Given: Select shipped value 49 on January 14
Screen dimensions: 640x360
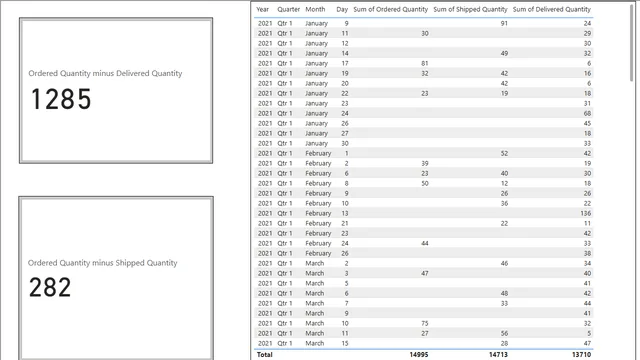Looking at the screenshot, I should coord(504,53).
